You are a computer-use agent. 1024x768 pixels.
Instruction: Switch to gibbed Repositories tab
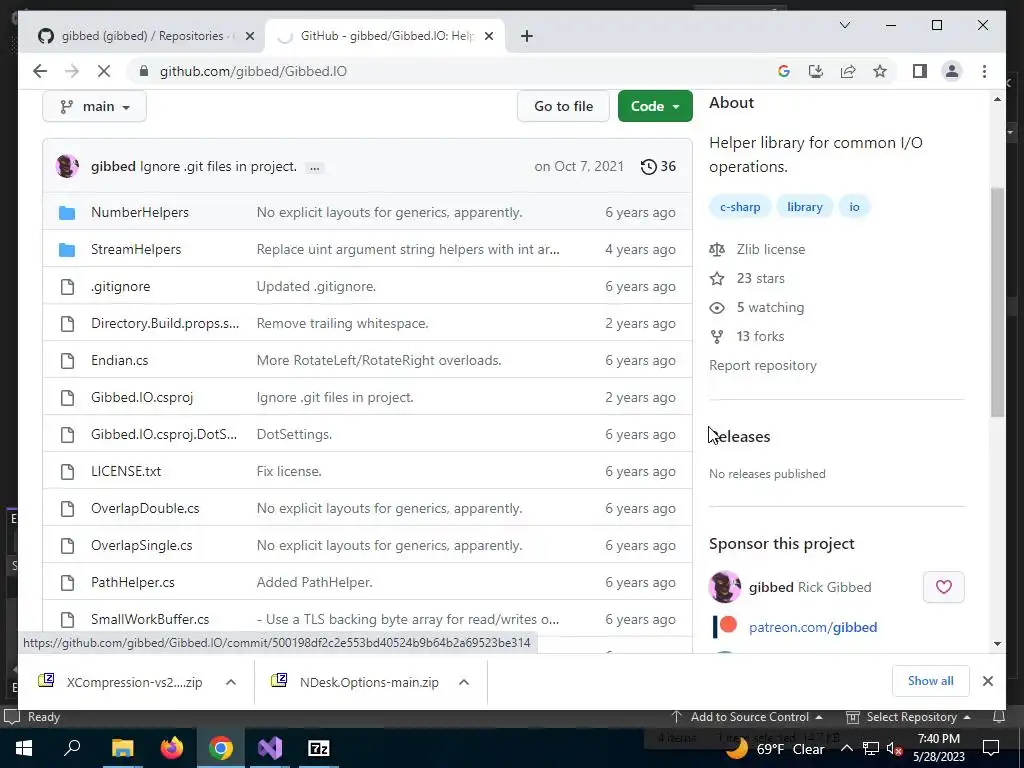(x=142, y=36)
